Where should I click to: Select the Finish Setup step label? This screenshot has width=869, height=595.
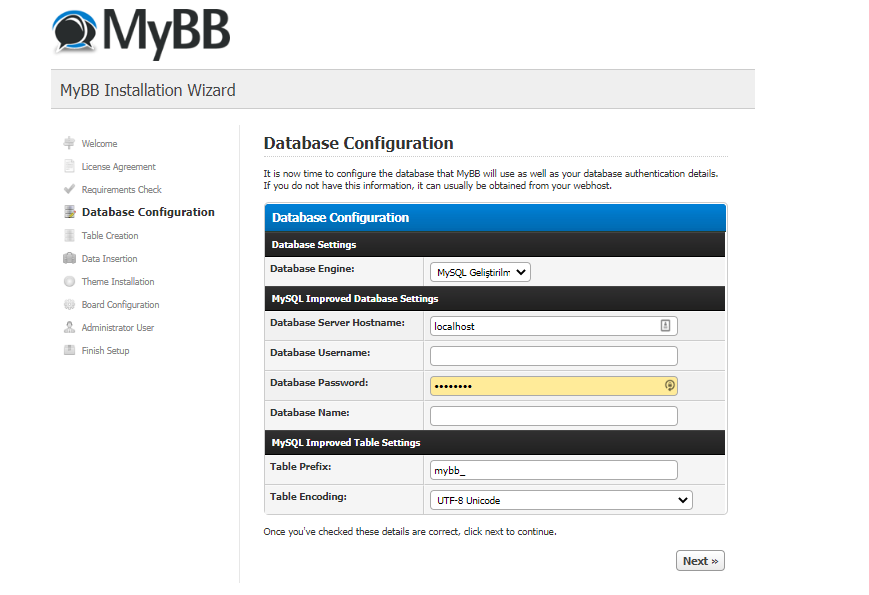click(105, 351)
